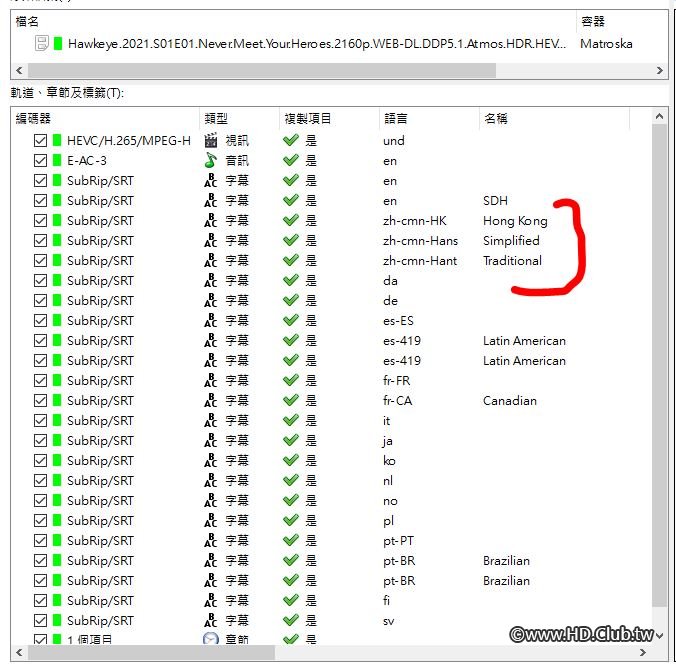Click the Traditional track name cell
676x668 pixels.
tap(513, 260)
